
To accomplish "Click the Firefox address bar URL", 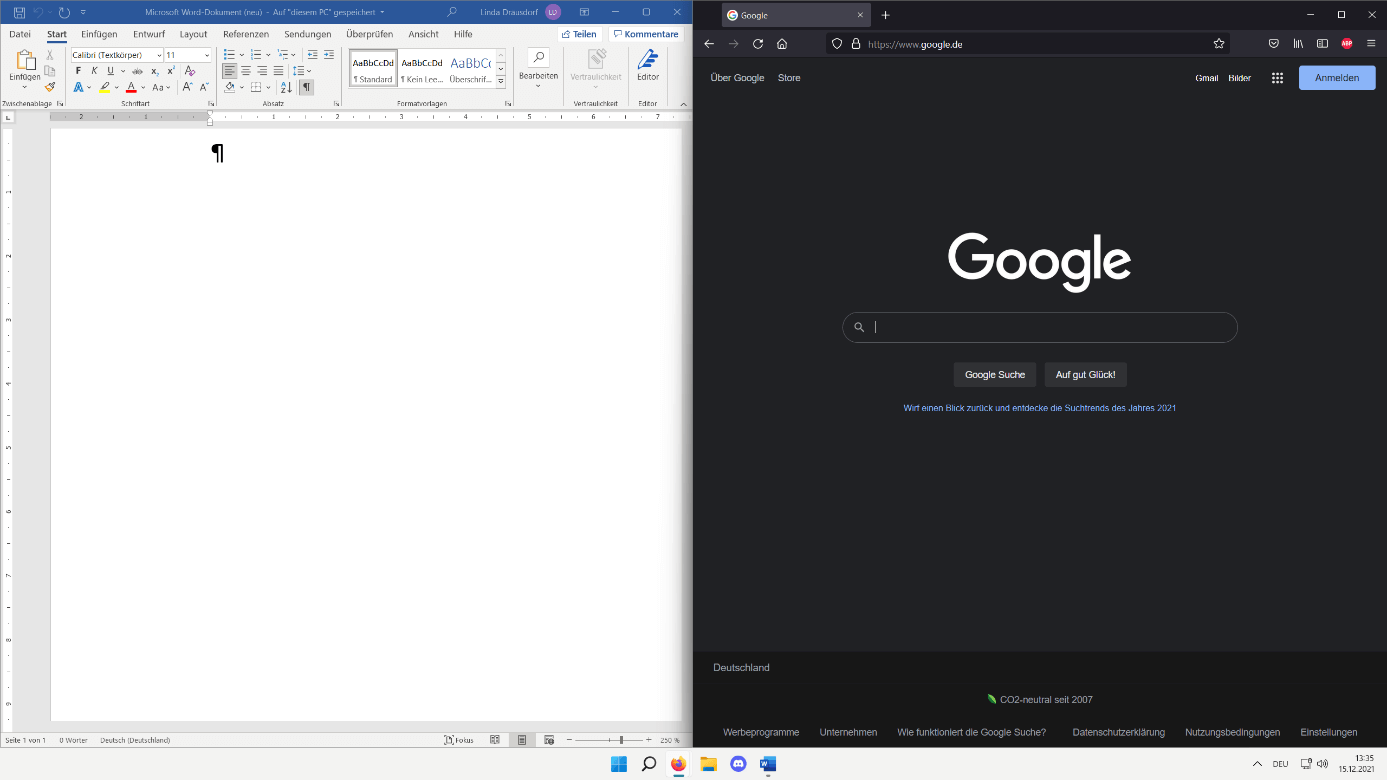I will click(x=915, y=44).
